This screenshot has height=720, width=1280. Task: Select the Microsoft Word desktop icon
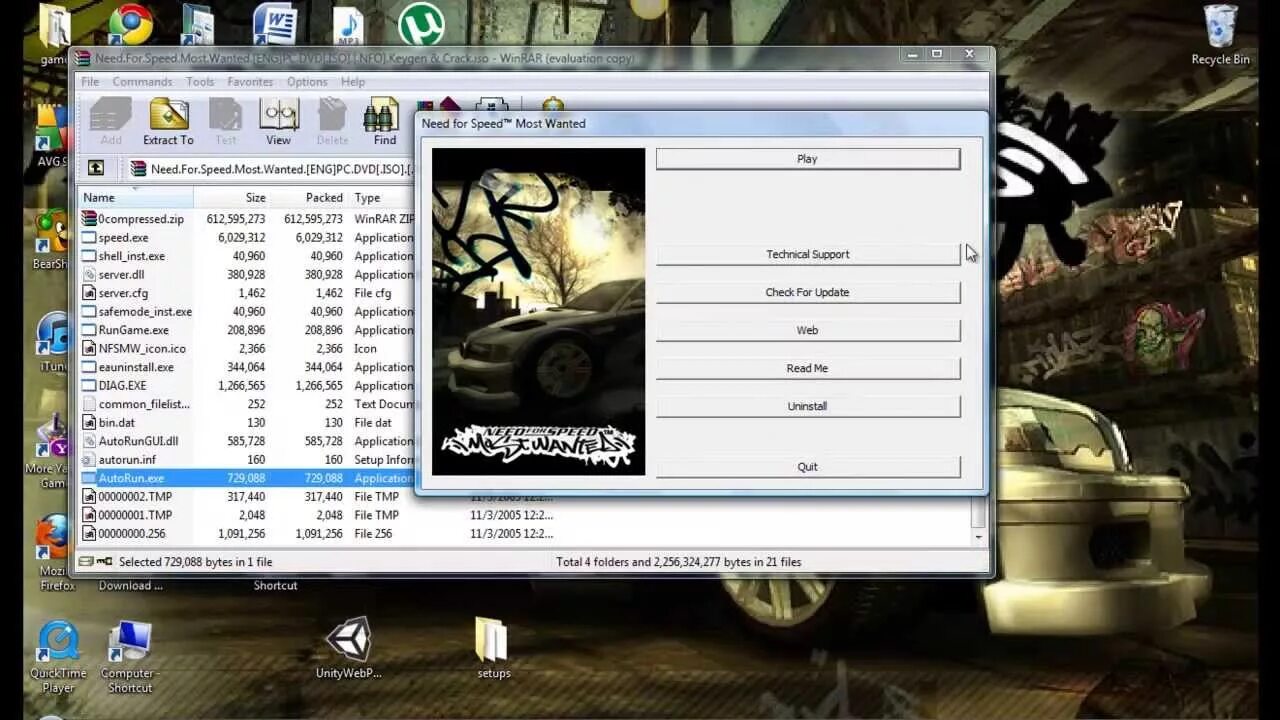click(x=274, y=24)
